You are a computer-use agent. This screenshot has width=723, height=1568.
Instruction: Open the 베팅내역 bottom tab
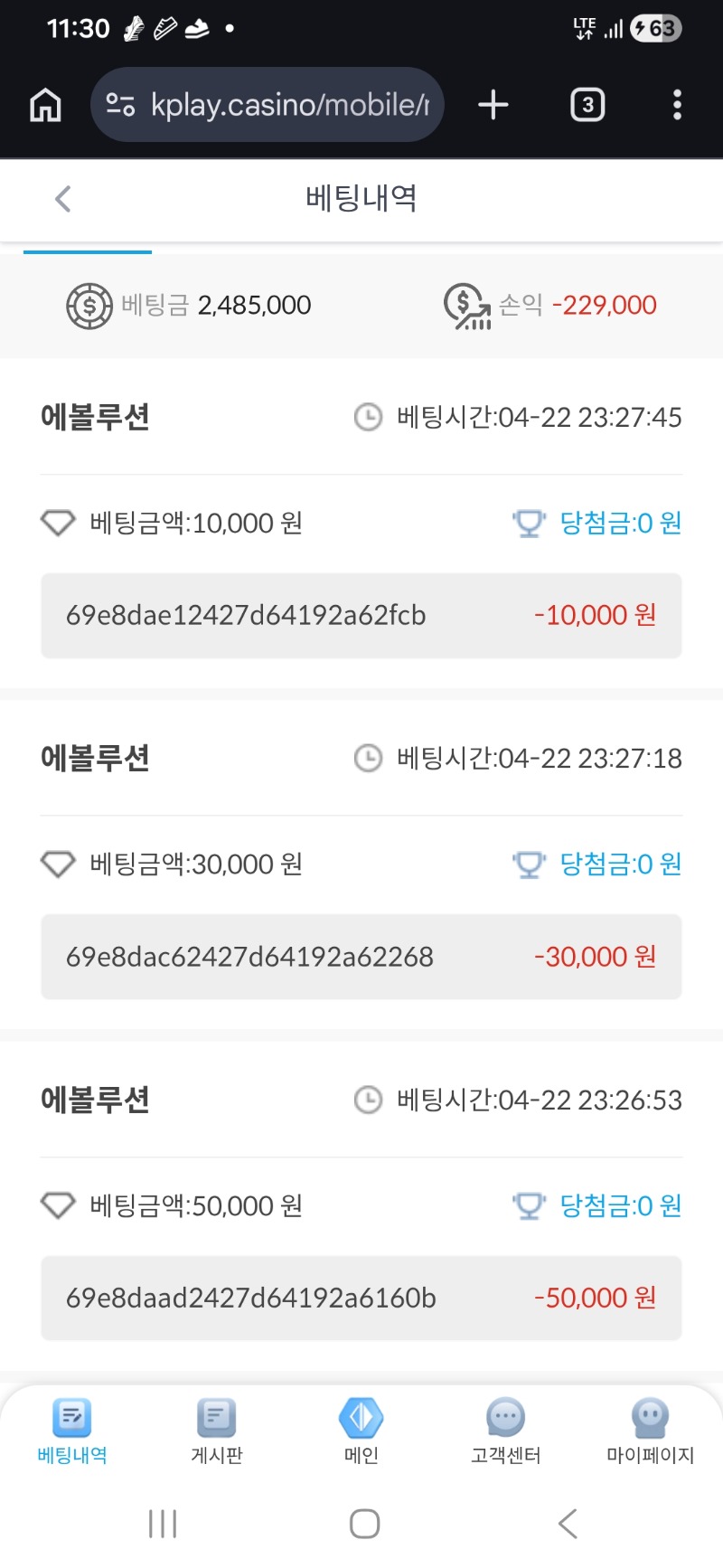point(72,1430)
